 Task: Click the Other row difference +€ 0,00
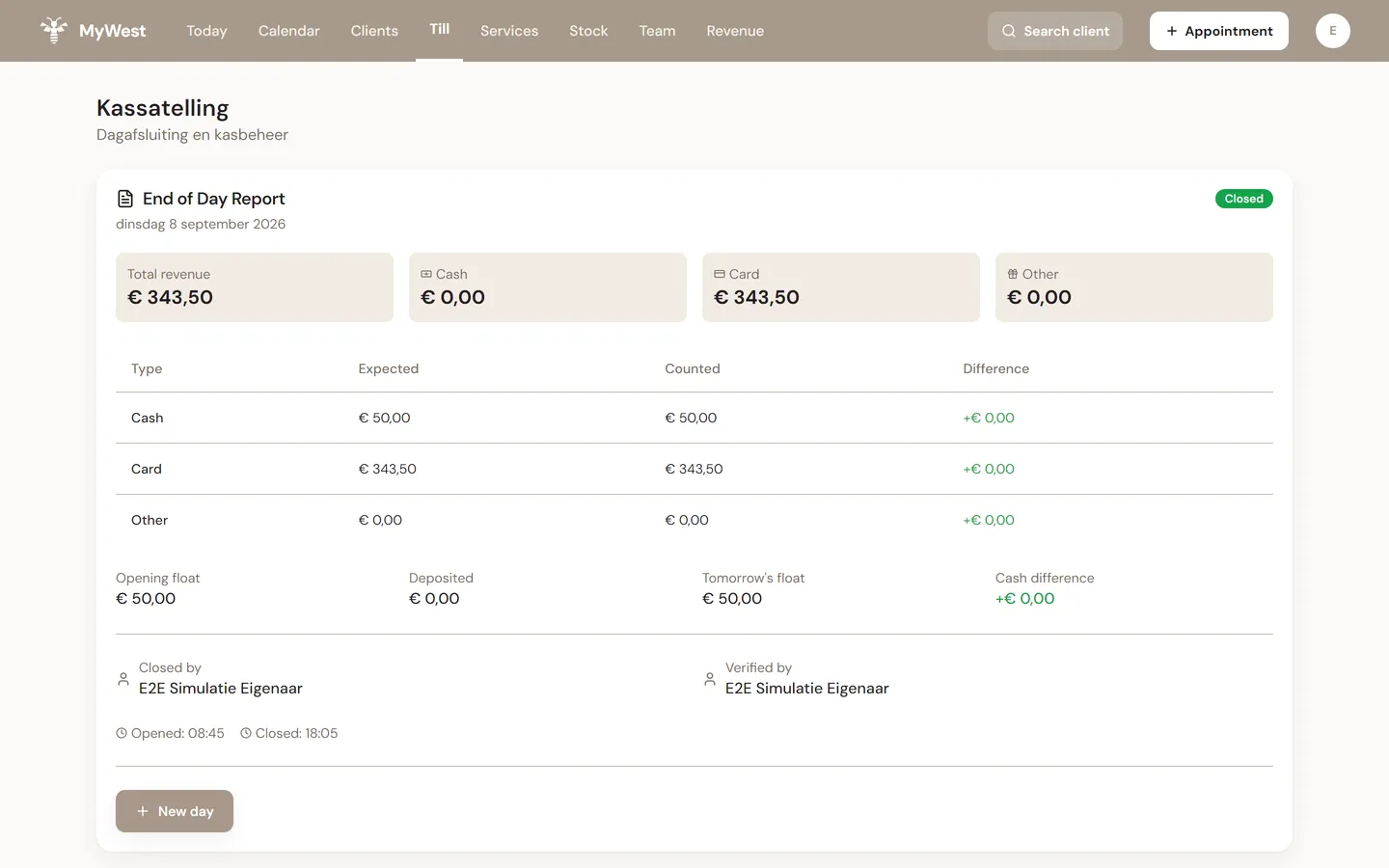pos(989,520)
